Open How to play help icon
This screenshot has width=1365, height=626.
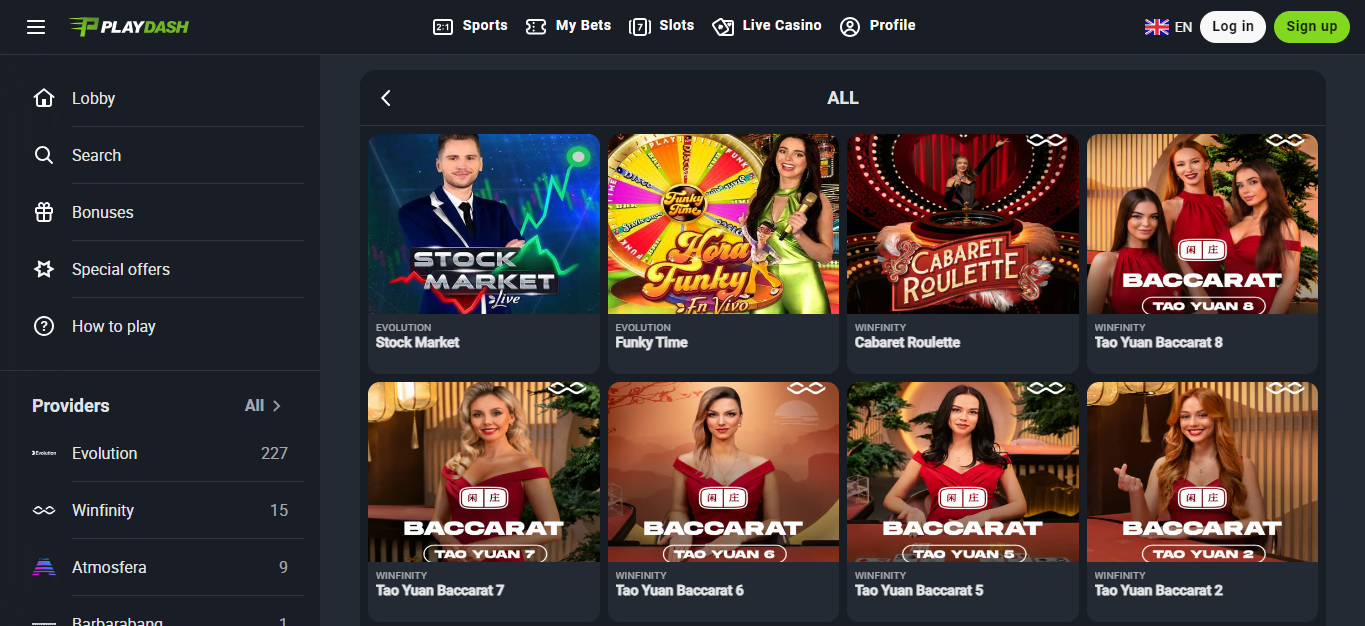[x=44, y=326]
